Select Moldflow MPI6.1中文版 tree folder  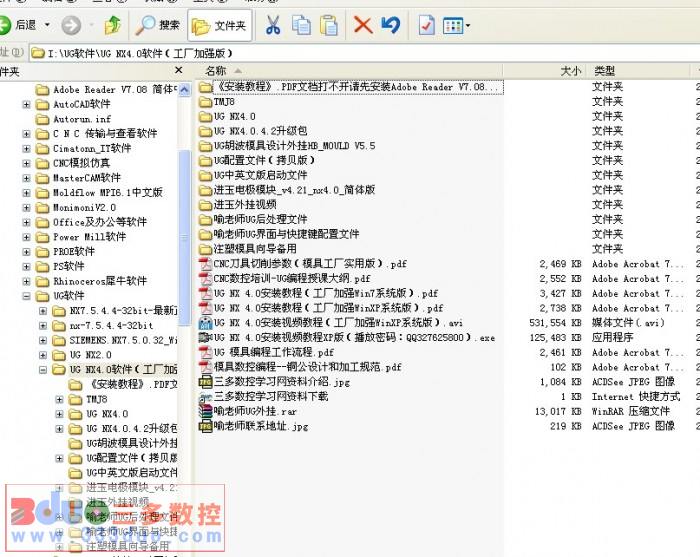click(99, 193)
